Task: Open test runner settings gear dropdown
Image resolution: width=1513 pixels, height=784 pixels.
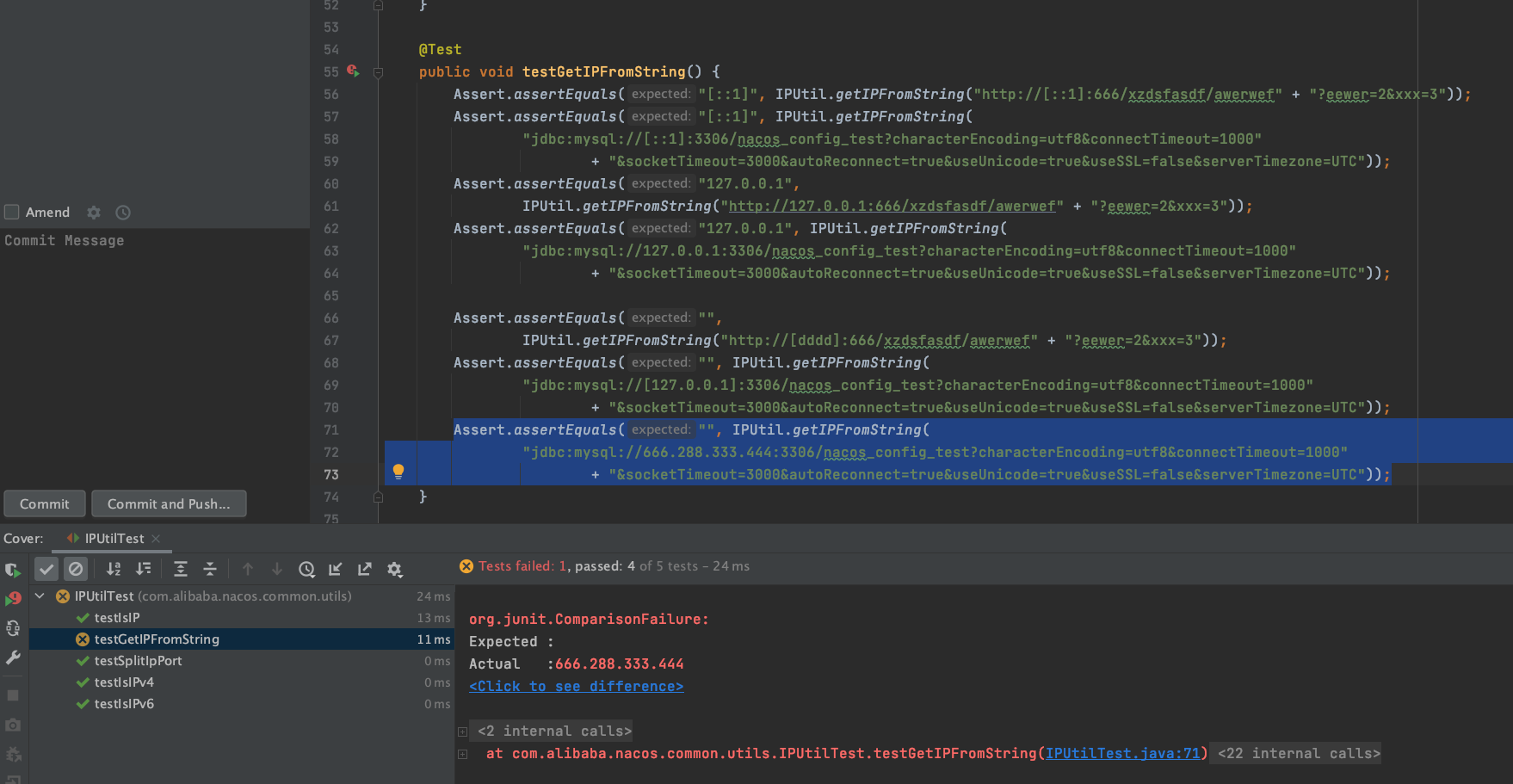Action: point(395,569)
